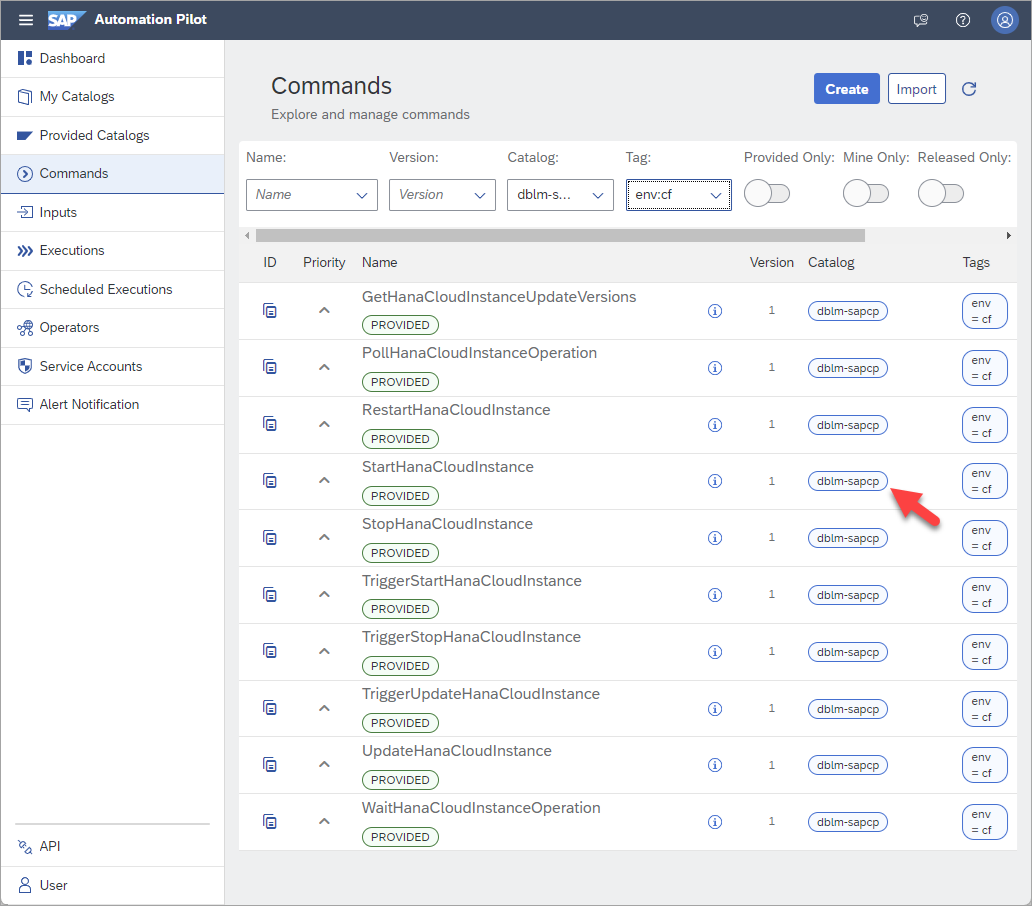Expand priority chevron for RestartHanaCloudInstance
This screenshot has height=906, width=1032.
[324, 424]
